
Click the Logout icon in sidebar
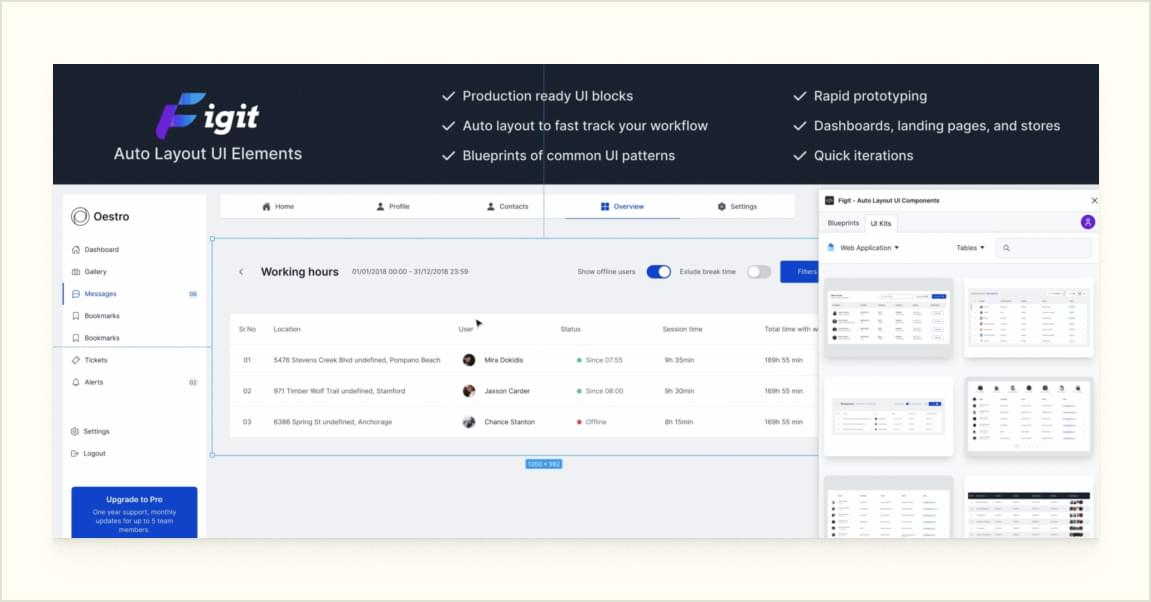coord(76,454)
